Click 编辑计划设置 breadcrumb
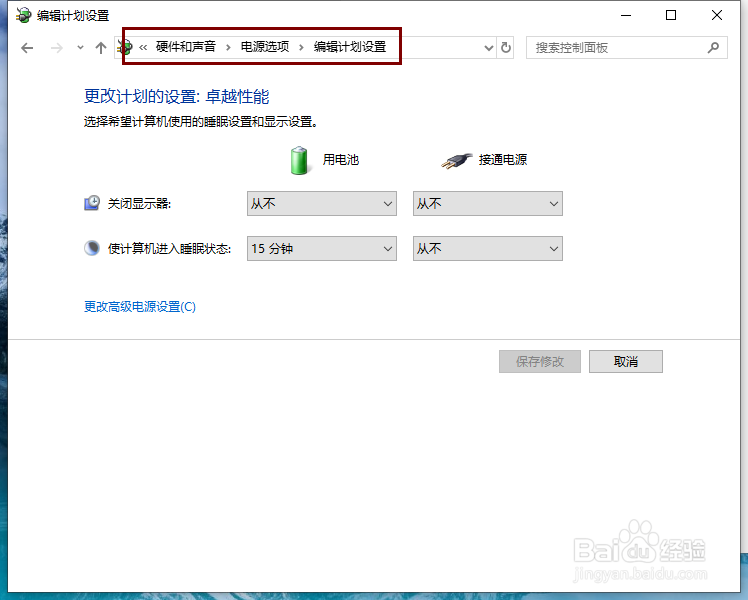 tap(350, 47)
